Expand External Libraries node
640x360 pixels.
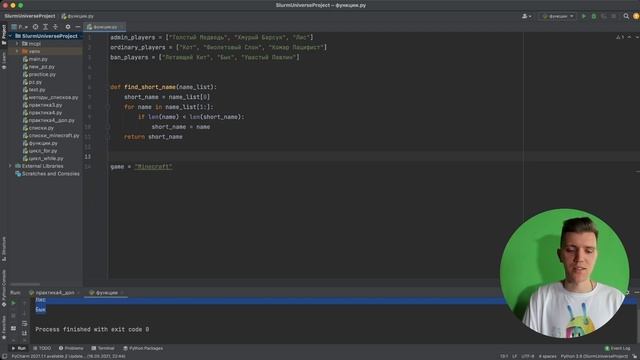click(11, 166)
